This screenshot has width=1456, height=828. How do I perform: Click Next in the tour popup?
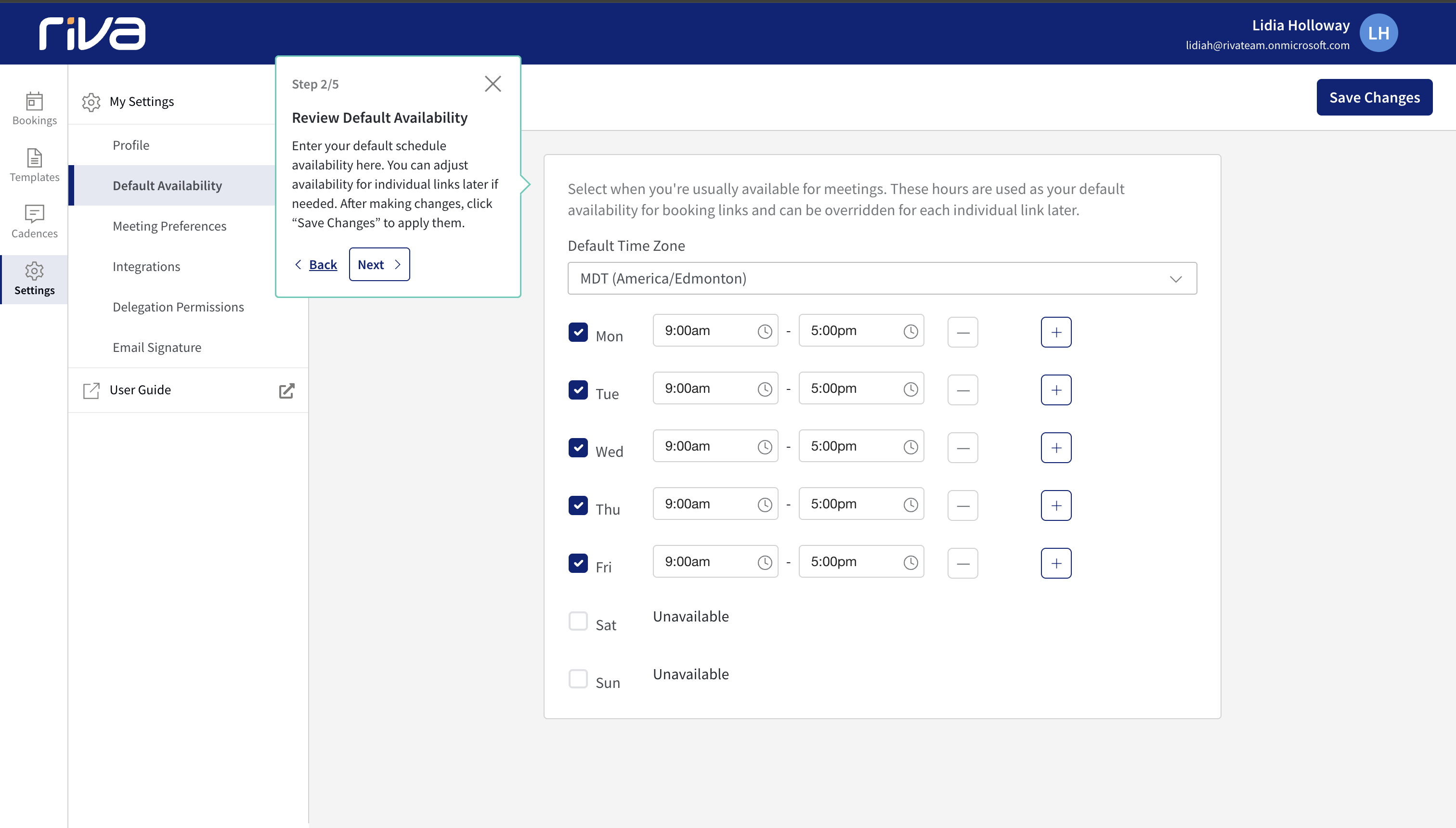tap(379, 264)
